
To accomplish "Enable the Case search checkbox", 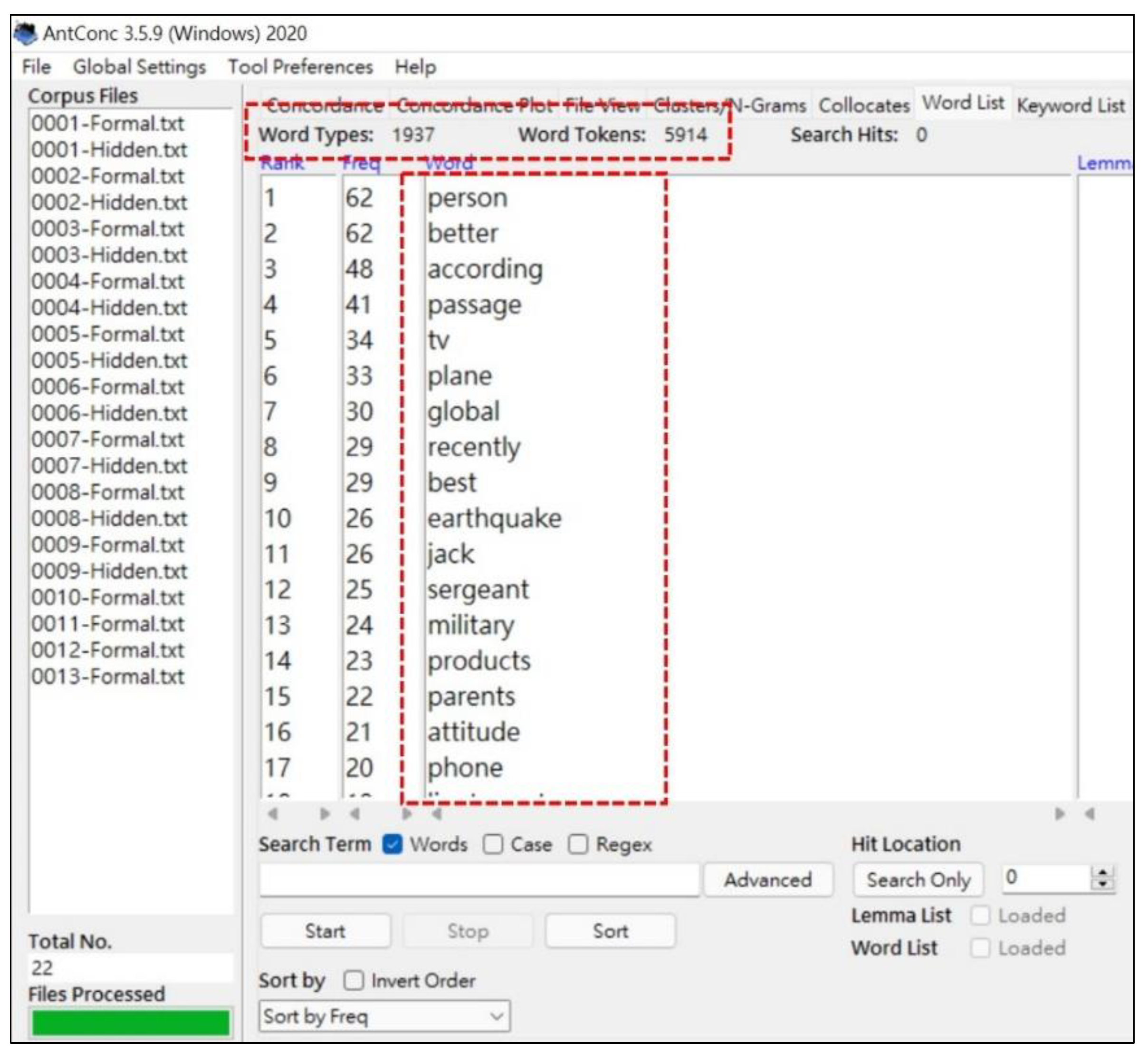I will coord(493,845).
